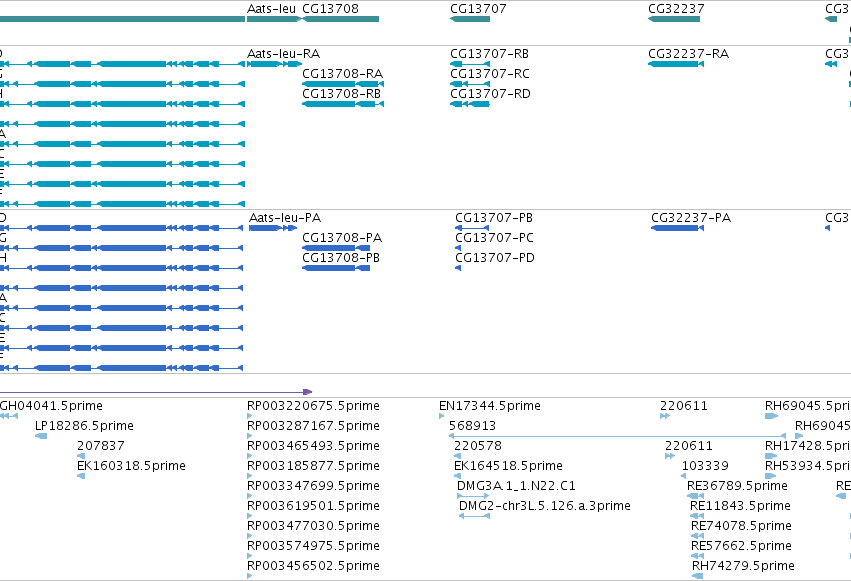Open the RH74279.5prime EST label

(743, 566)
